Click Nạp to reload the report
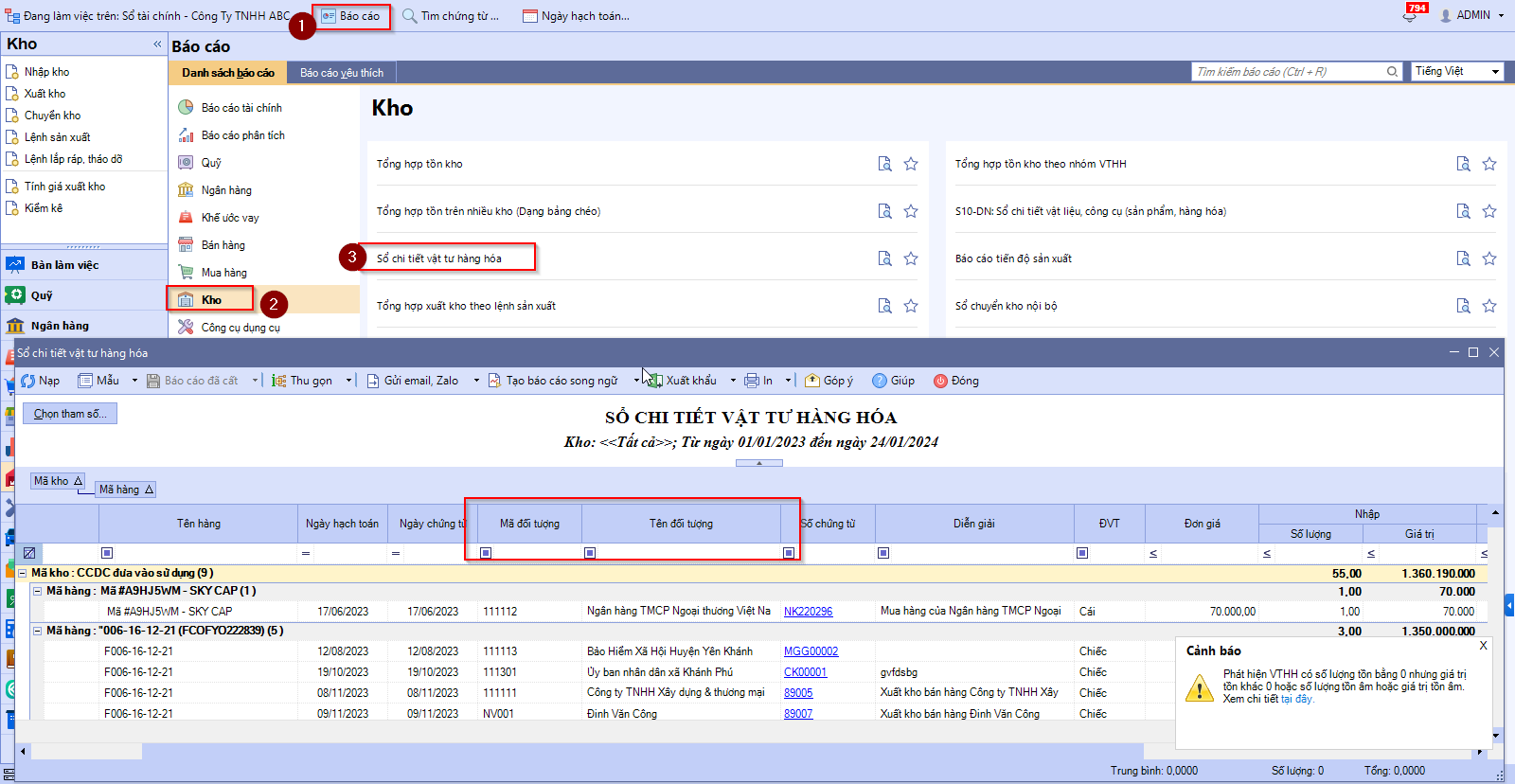The height and width of the screenshot is (784, 1515). click(x=41, y=381)
